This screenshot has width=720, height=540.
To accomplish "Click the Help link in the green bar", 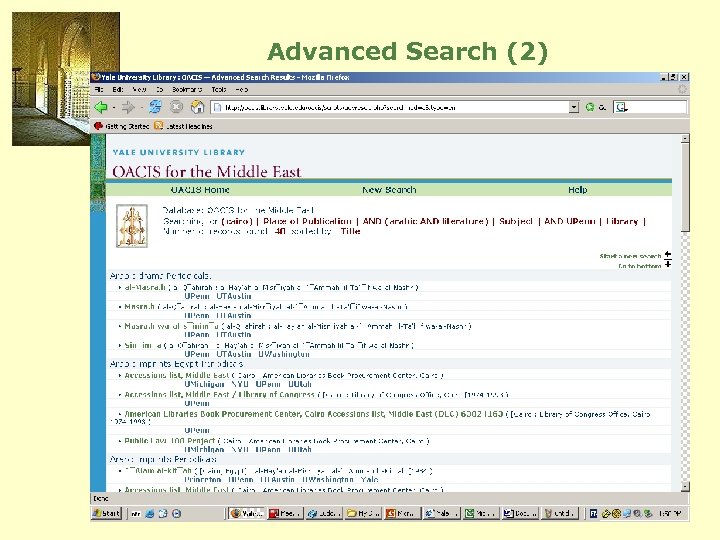I will coord(578,190).
